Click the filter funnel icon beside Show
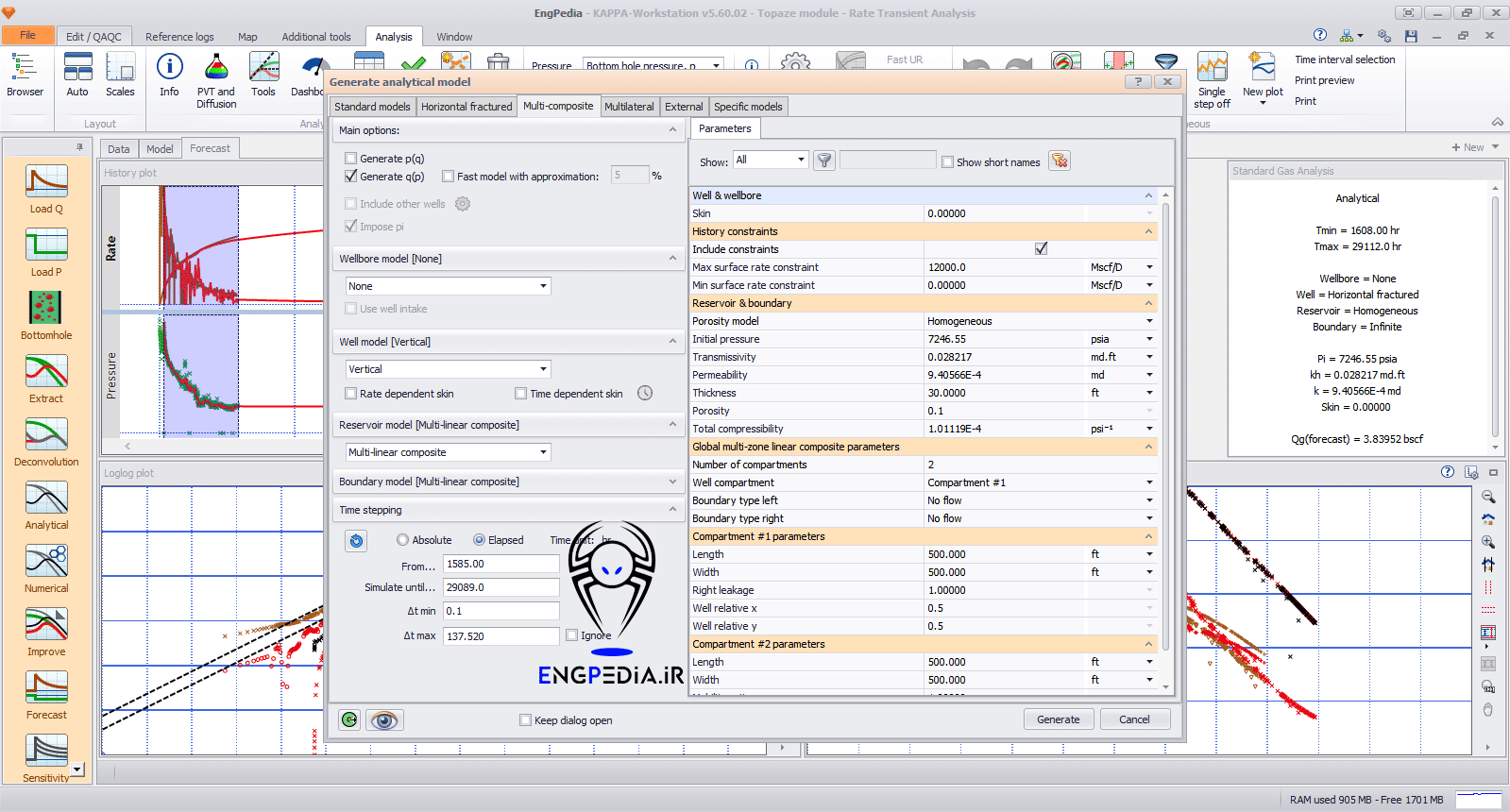This screenshot has width=1510, height=812. [824, 161]
